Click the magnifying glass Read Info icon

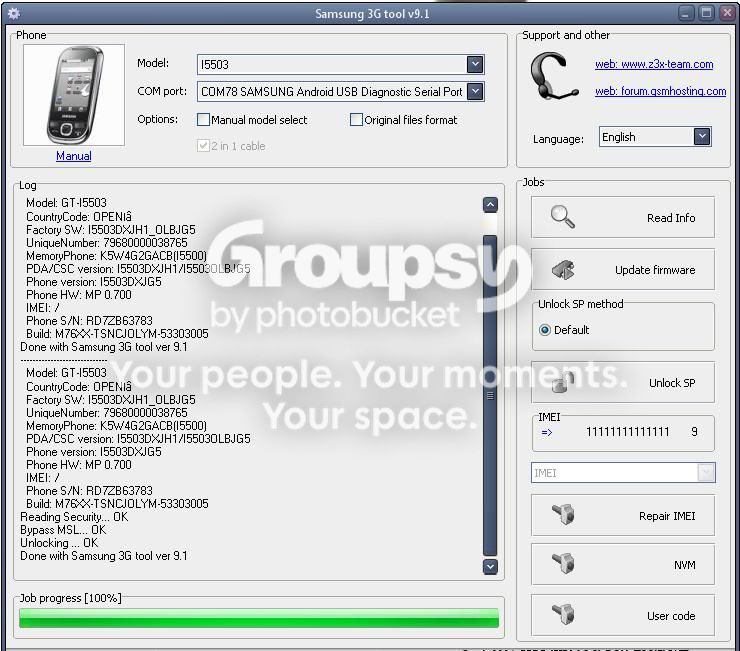(563, 217)
